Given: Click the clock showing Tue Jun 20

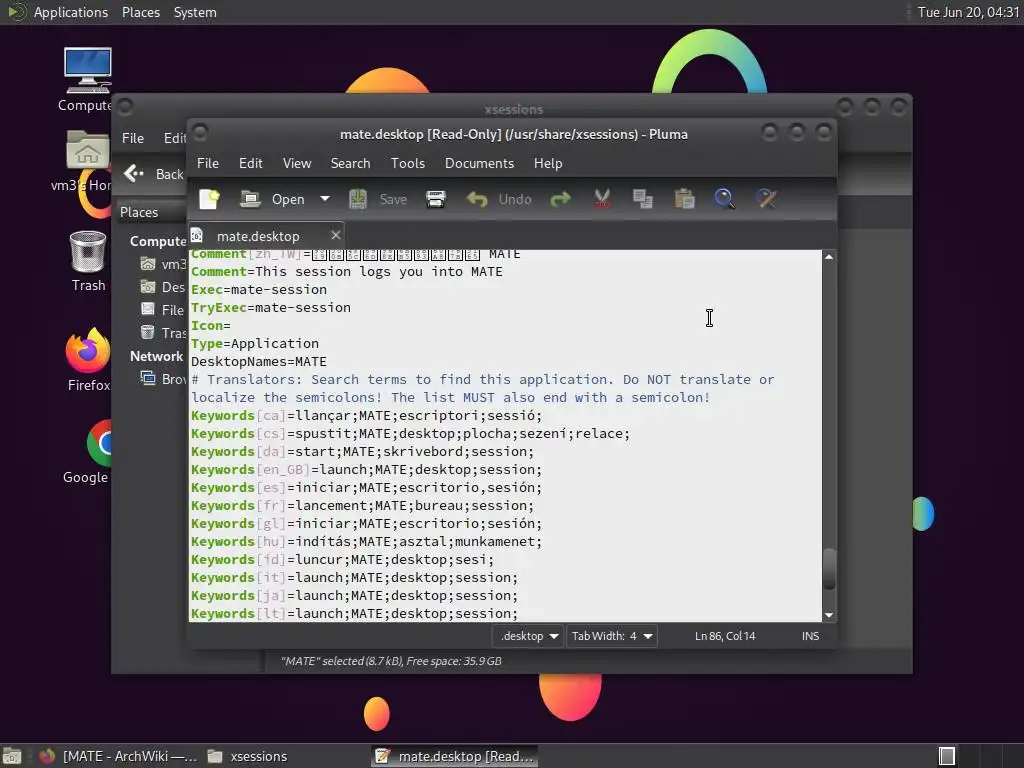Looking at the screenshot, I should pyautogui.click(x=968, y=12).
